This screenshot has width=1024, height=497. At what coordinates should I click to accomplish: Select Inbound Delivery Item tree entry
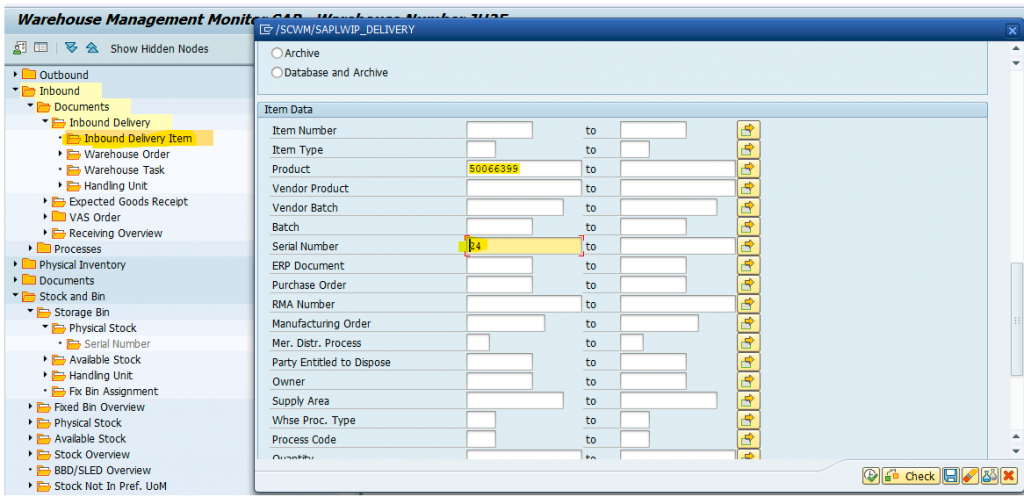point(138,138)
